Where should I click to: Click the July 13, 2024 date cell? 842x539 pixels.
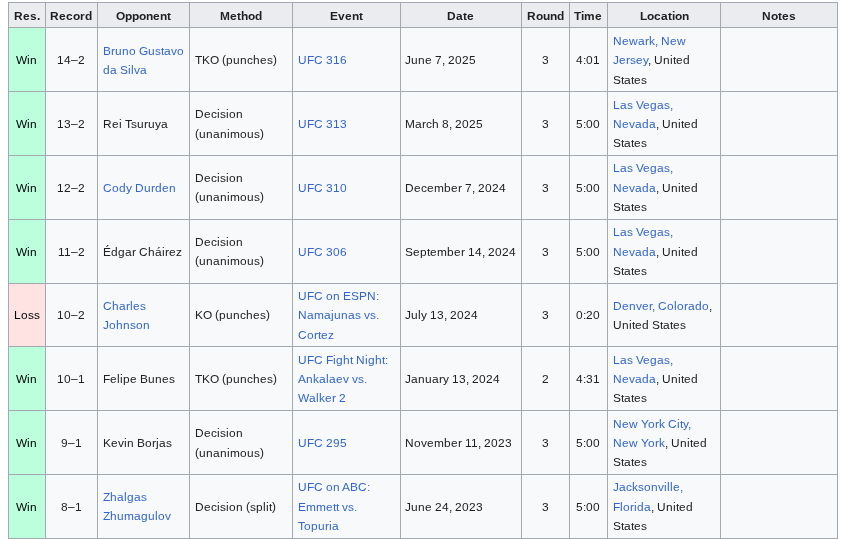tap(460, 315)
